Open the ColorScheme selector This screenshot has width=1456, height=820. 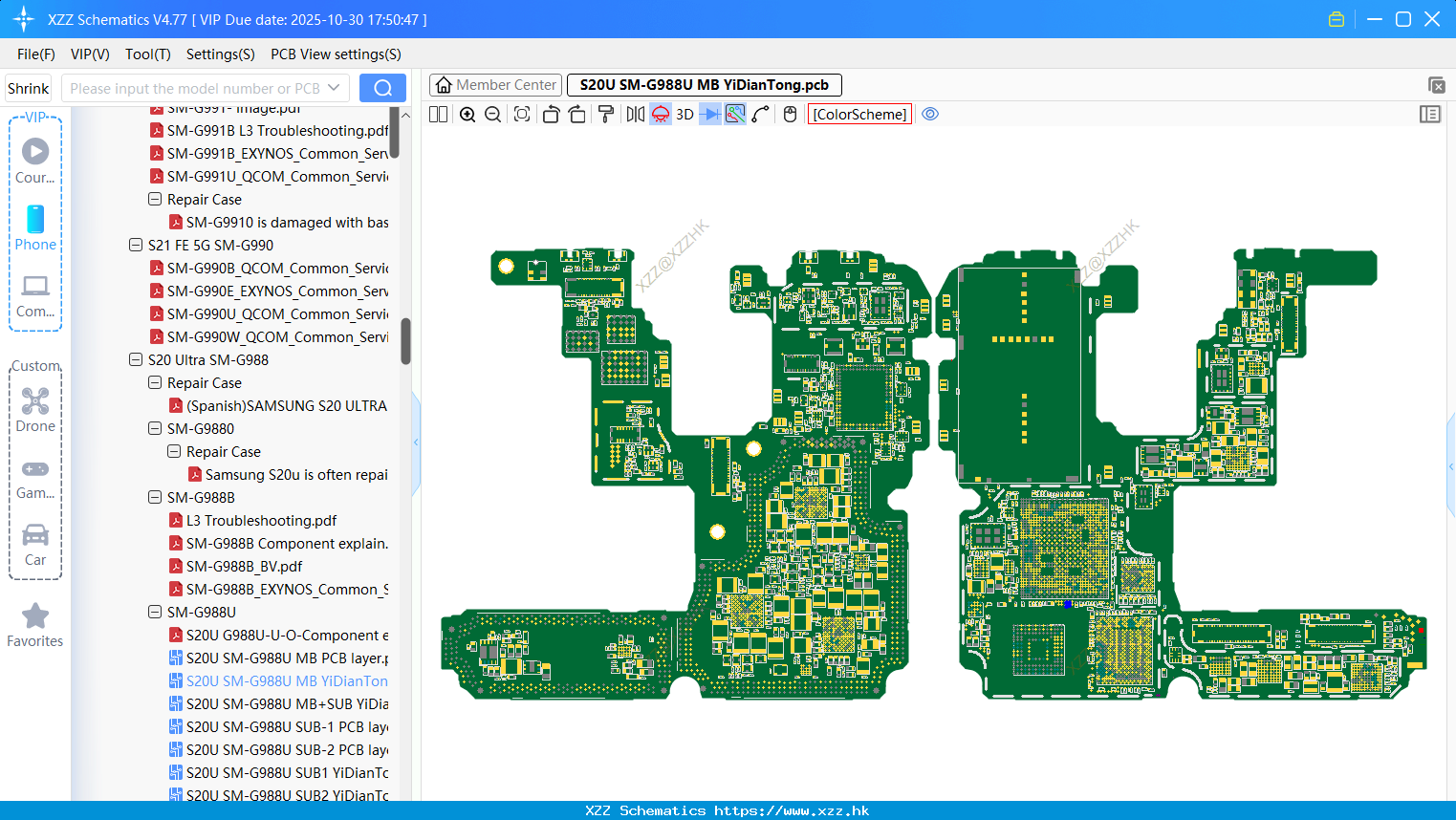(x=859, y=114)
